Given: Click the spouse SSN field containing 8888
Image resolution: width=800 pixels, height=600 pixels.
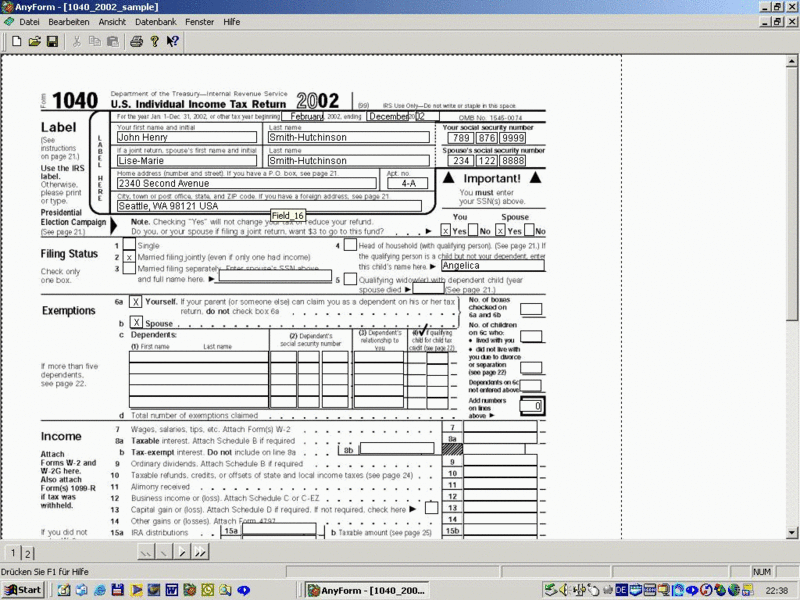Looking at the screenshot, I should (512, 161).
